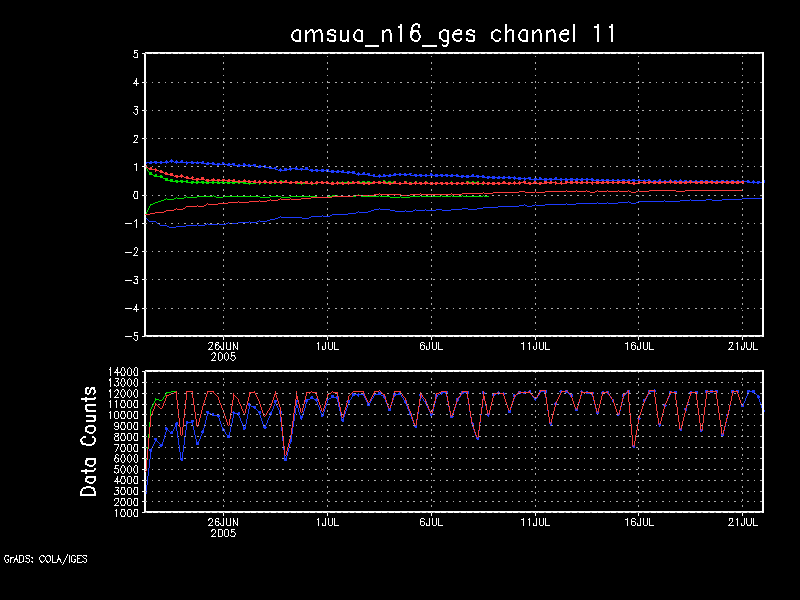Image resolution: width=800 pixels, height=600 pixels.
Task: Click the −3 value on the upper y-axis
Action: pyautogui.click(x=131, y=281)
